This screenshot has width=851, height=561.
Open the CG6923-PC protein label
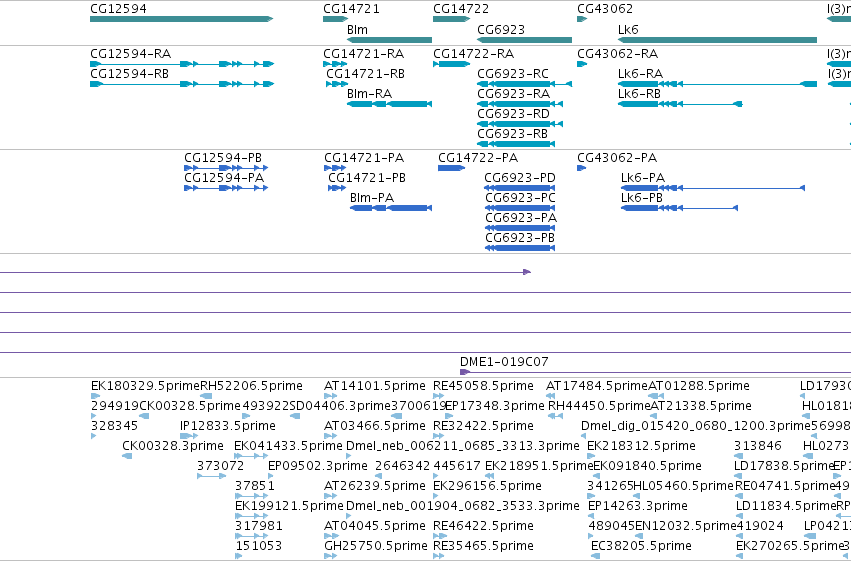pyautogui.click(x=520, y=198)
